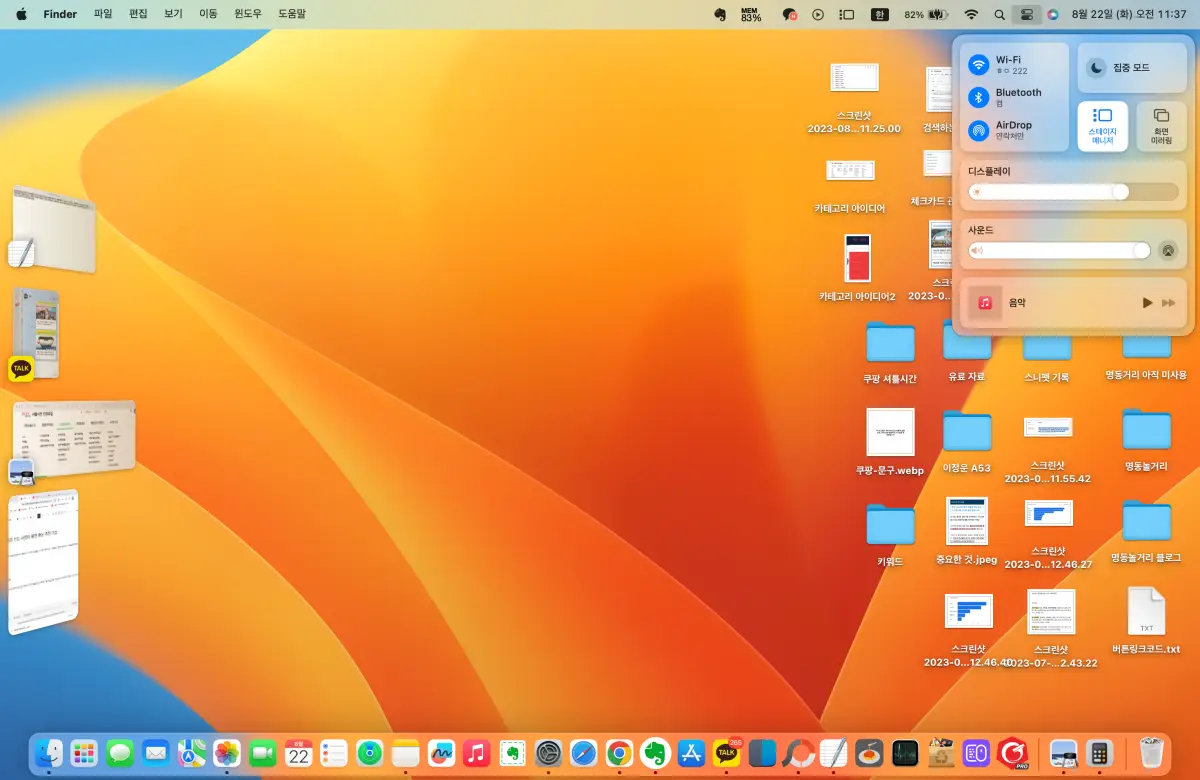Select the KakaoTalk Stage Manager thumbnail

[37, 335]
